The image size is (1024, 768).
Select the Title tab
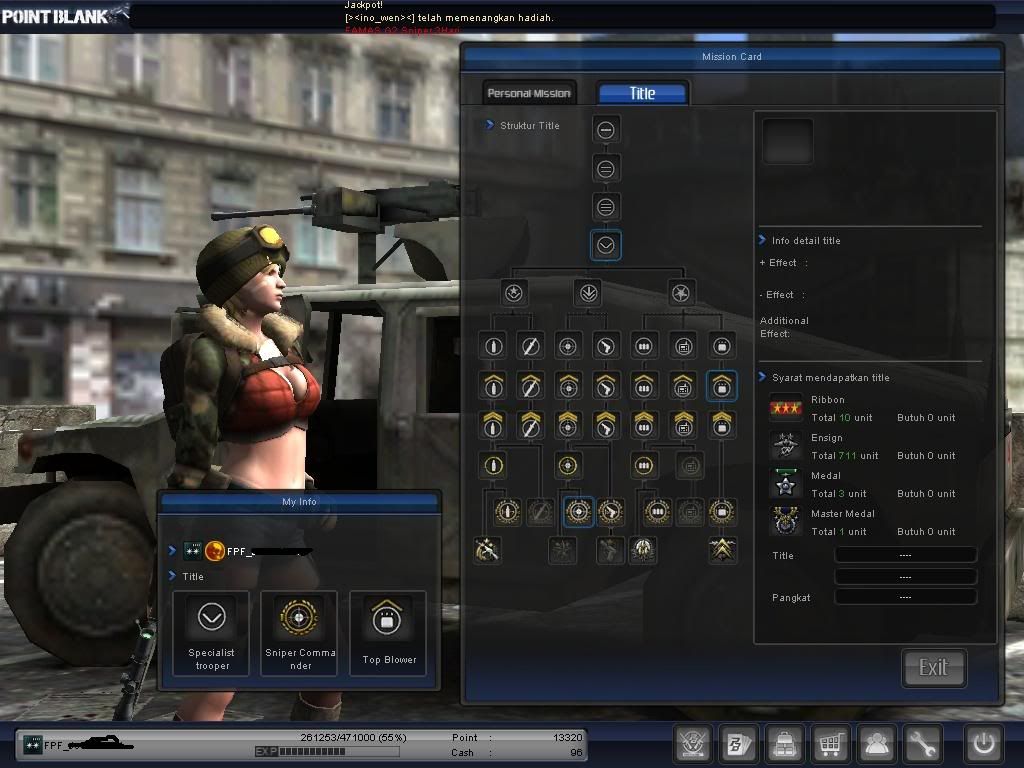[642, 93]
